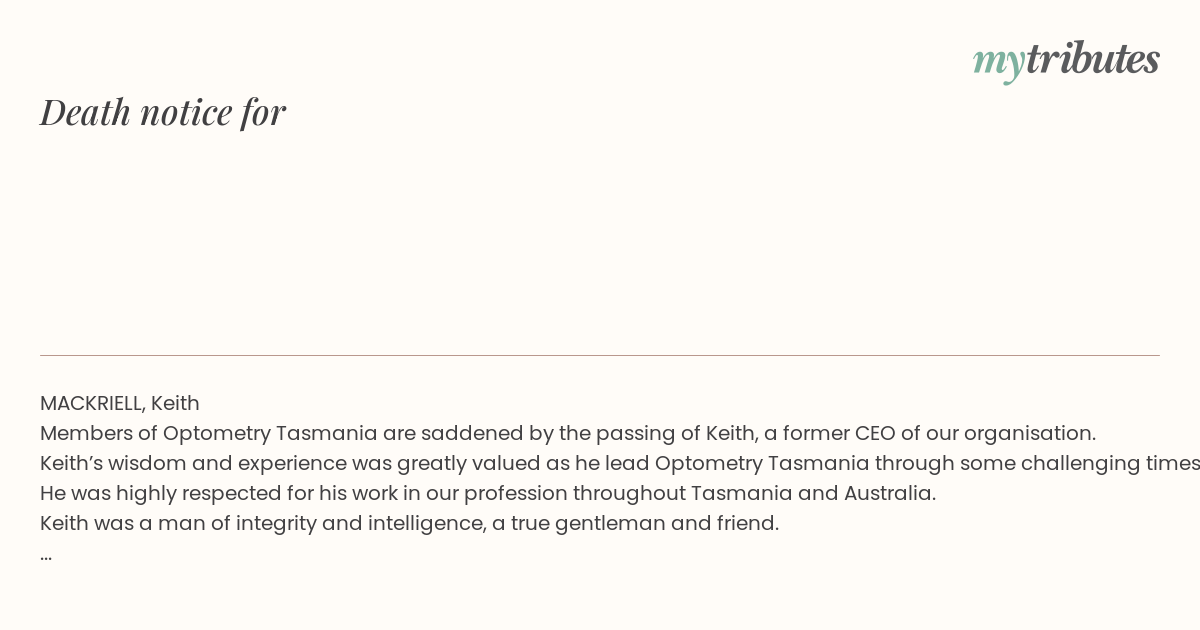Screen dimensions: 1200x630
Task: Click the surname "MACKRIELL"
Action: [91, 403]
